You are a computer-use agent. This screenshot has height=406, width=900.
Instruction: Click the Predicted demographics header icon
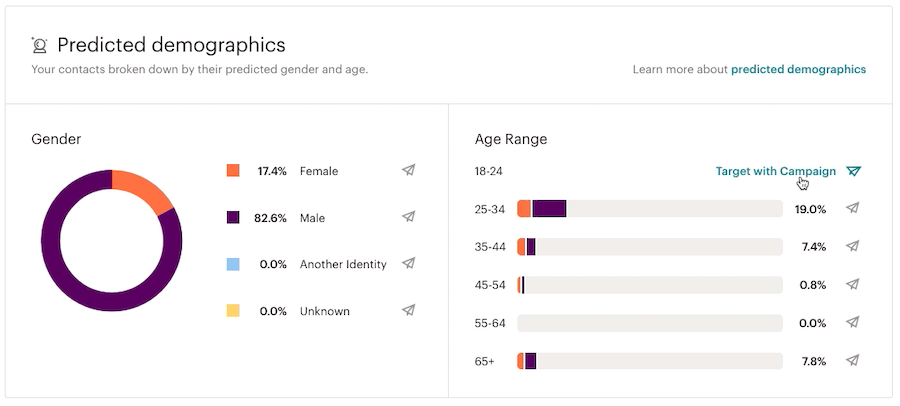tap(39, 45)
